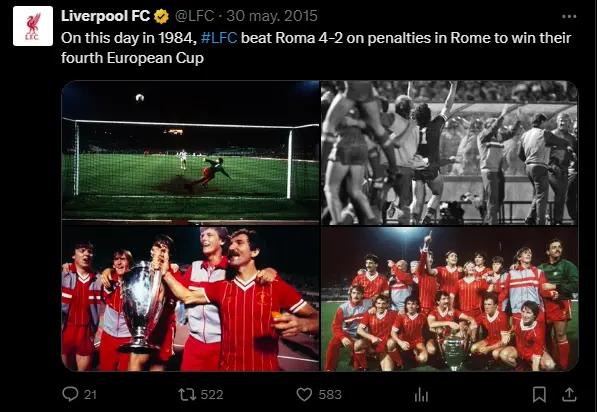Click the @LFC handle
This screenshot has height=412, width=597.
(x=194, y=16)
